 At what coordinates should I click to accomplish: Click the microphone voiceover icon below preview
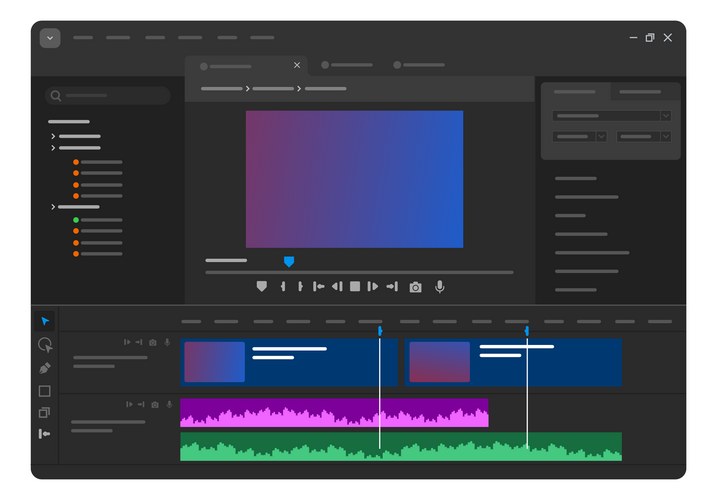pos(439,287)
